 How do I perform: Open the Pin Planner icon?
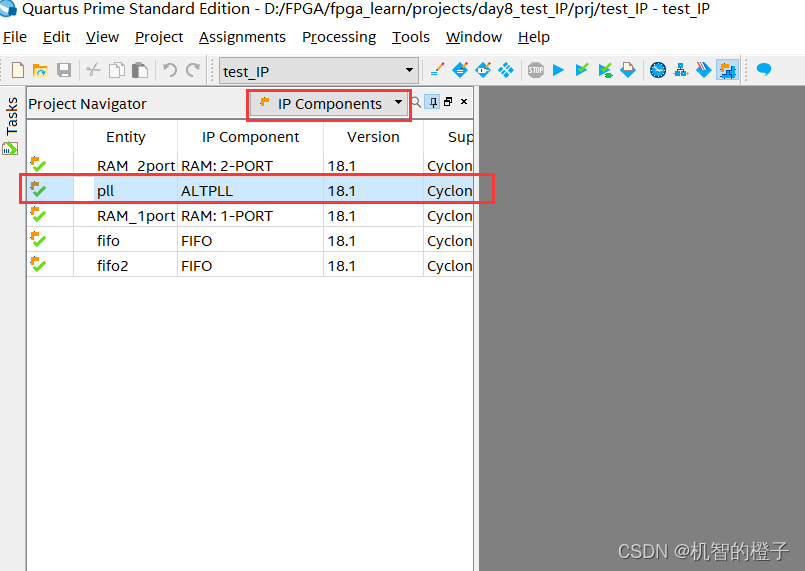tap(460, 70)
